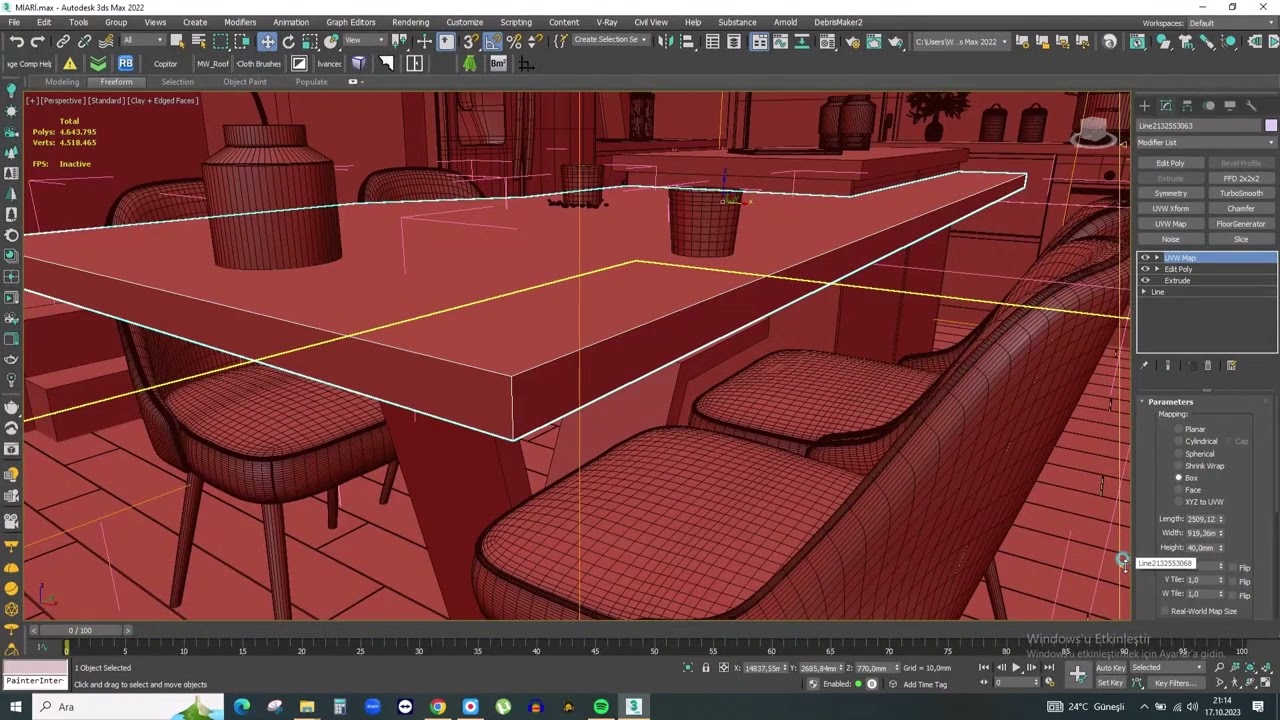Expand the Line base object entry
Screen dimensions: 1280x720
(1144, 292)
